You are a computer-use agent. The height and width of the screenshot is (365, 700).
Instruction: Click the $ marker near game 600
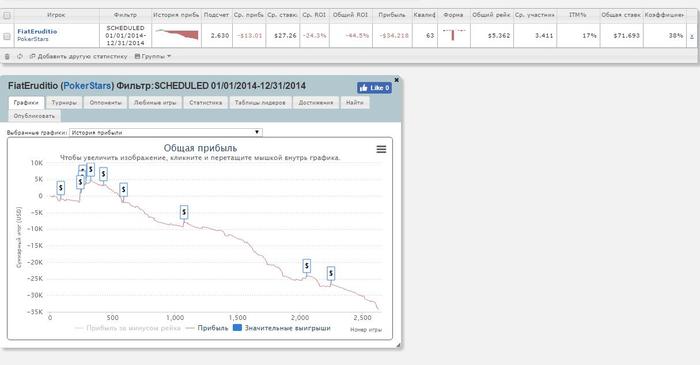pyautogui.click(x=124, y=190)
